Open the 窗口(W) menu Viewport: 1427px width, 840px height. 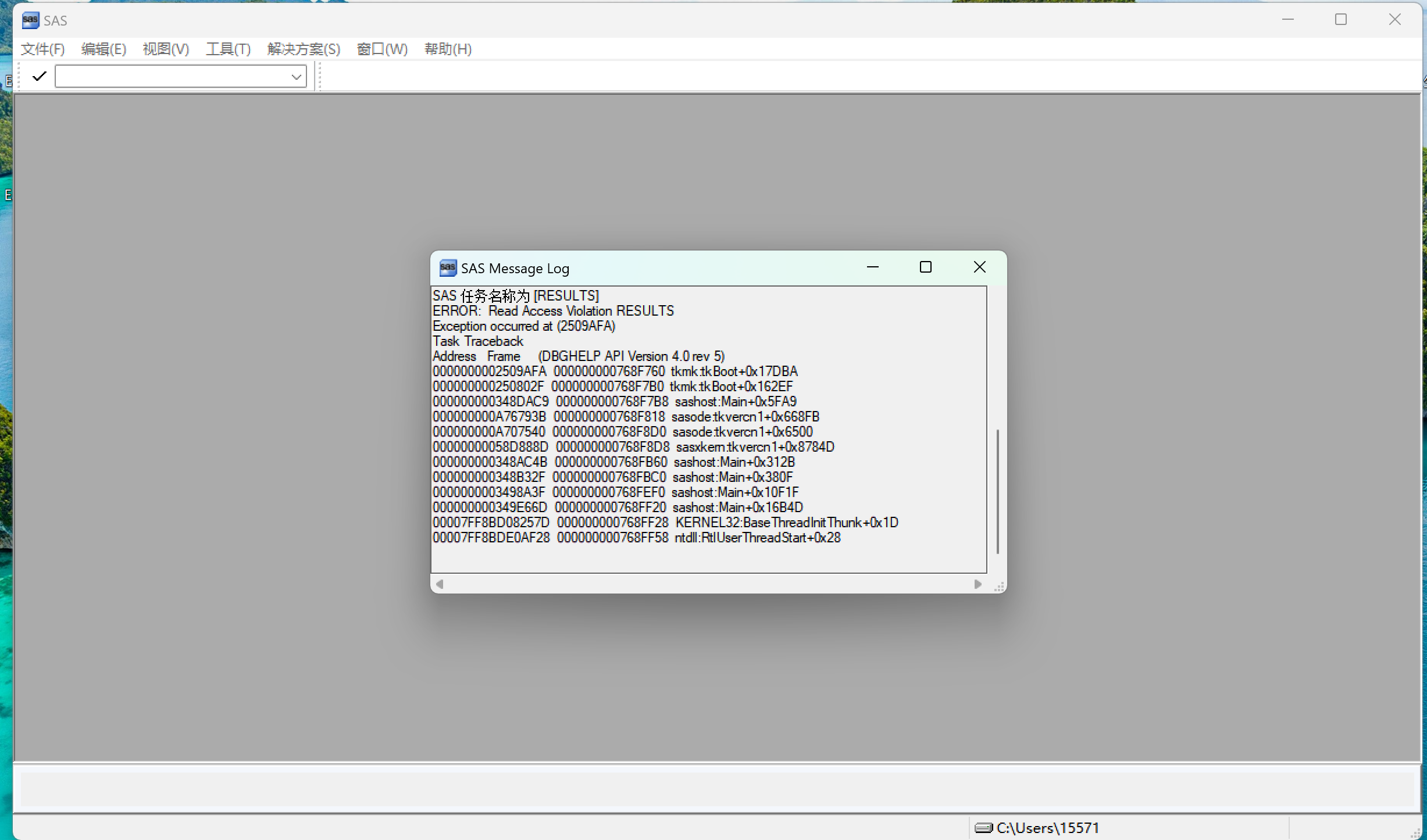coord(382,49)
